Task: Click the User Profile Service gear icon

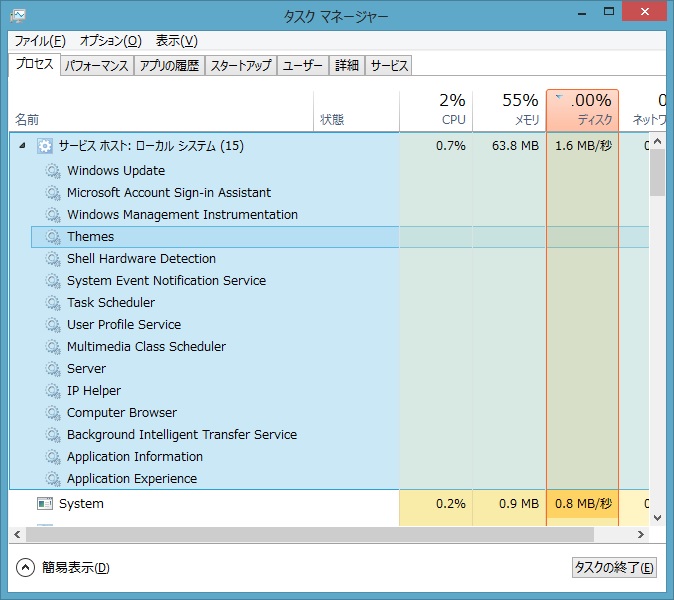Action: [x=53, y=324]
